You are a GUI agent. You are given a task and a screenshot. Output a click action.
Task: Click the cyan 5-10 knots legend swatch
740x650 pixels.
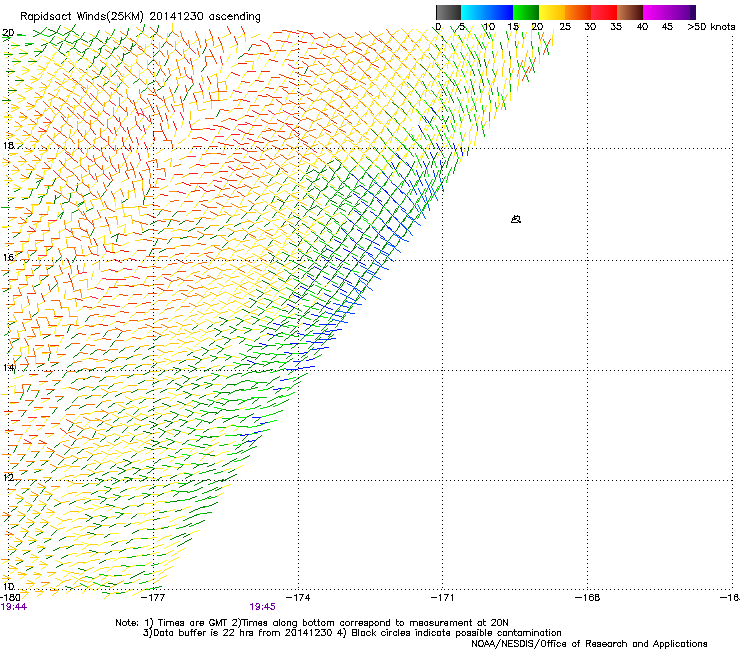(x=474, y=12)
